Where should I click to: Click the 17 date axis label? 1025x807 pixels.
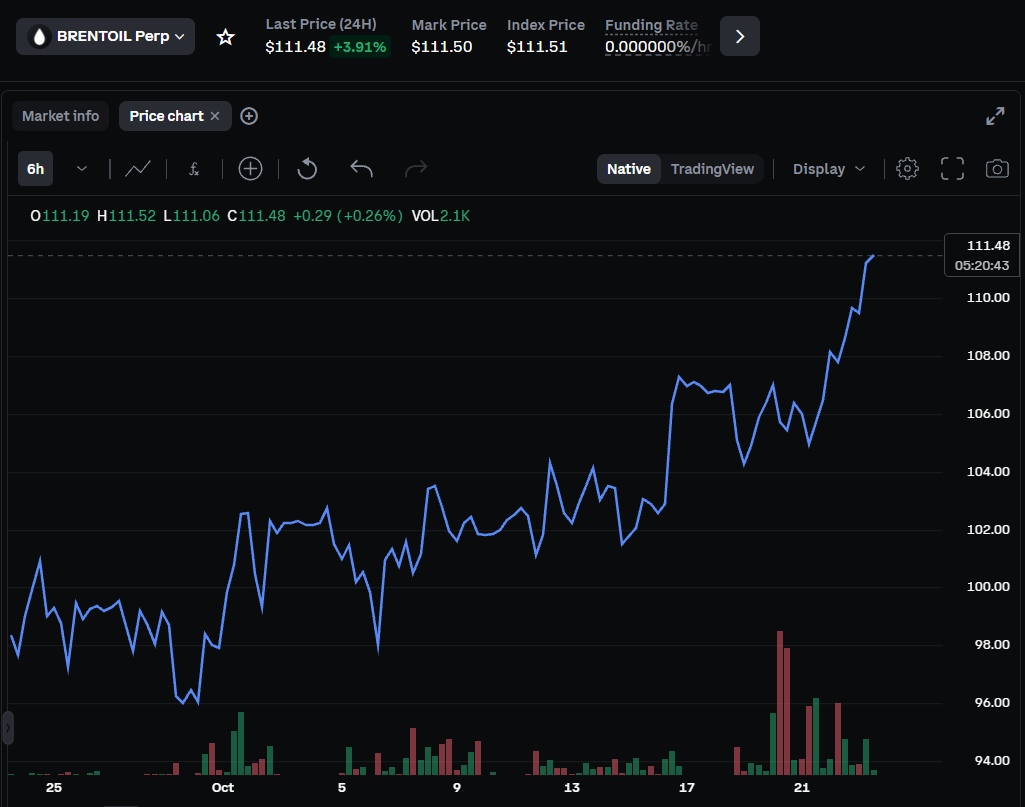(x=686, y=787)
